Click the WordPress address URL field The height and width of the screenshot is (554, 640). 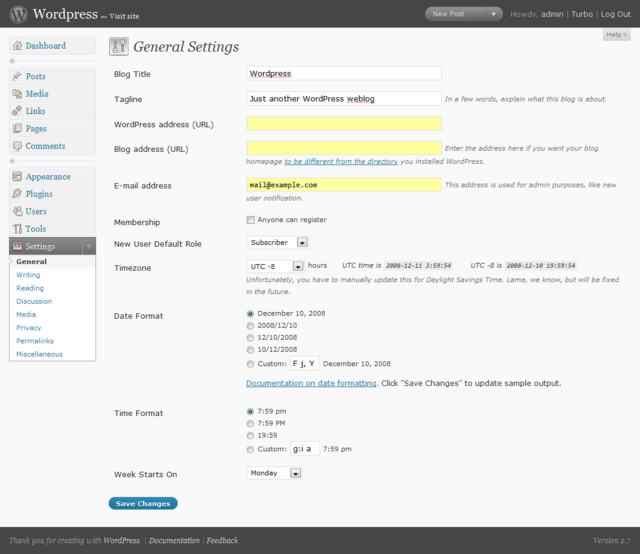[x=344, y=123]
